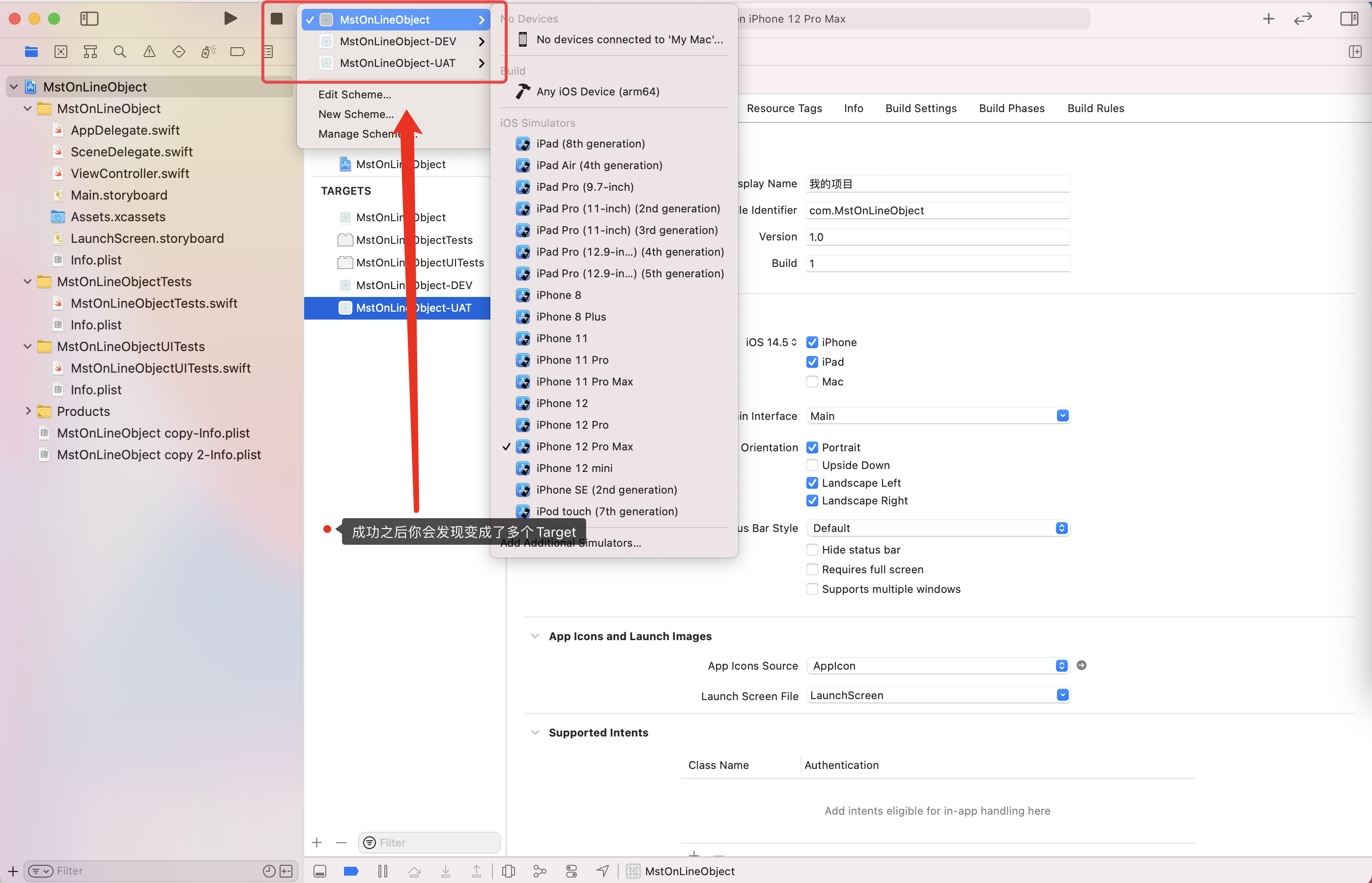Viewport: 1372px width, 883px height.
Task: Click remove target minus button below targets
Action: [342, 843]
